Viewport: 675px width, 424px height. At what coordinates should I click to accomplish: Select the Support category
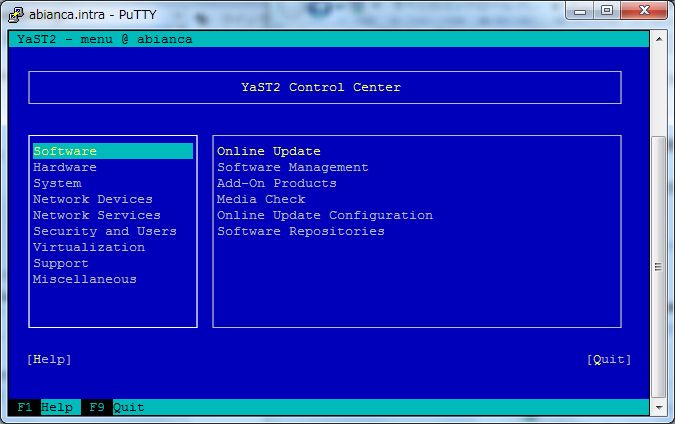[61, 263]
